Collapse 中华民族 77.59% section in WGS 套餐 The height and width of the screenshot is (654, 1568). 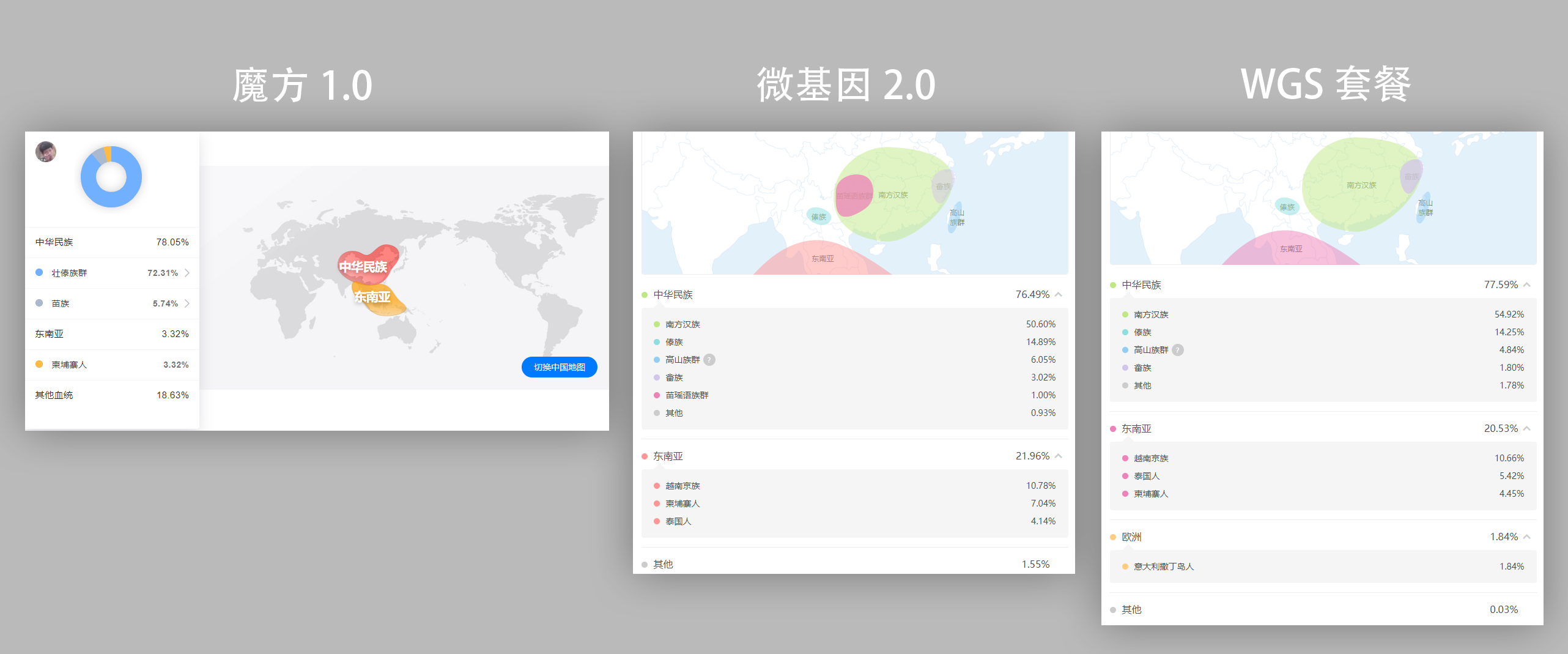pyautogui.click(x=1527, y=285)
